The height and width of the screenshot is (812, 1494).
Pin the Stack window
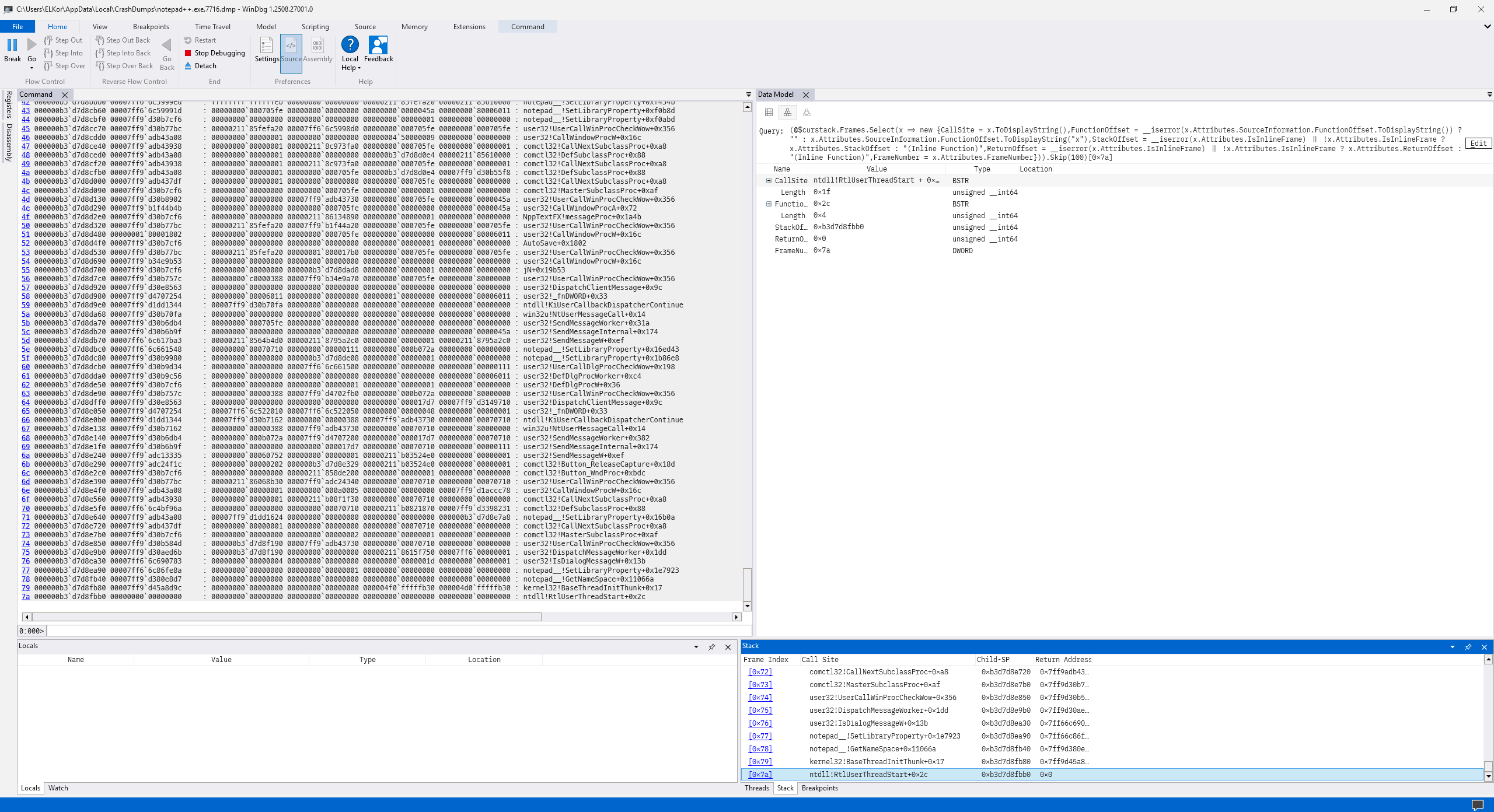click(x=1468, y=646)
